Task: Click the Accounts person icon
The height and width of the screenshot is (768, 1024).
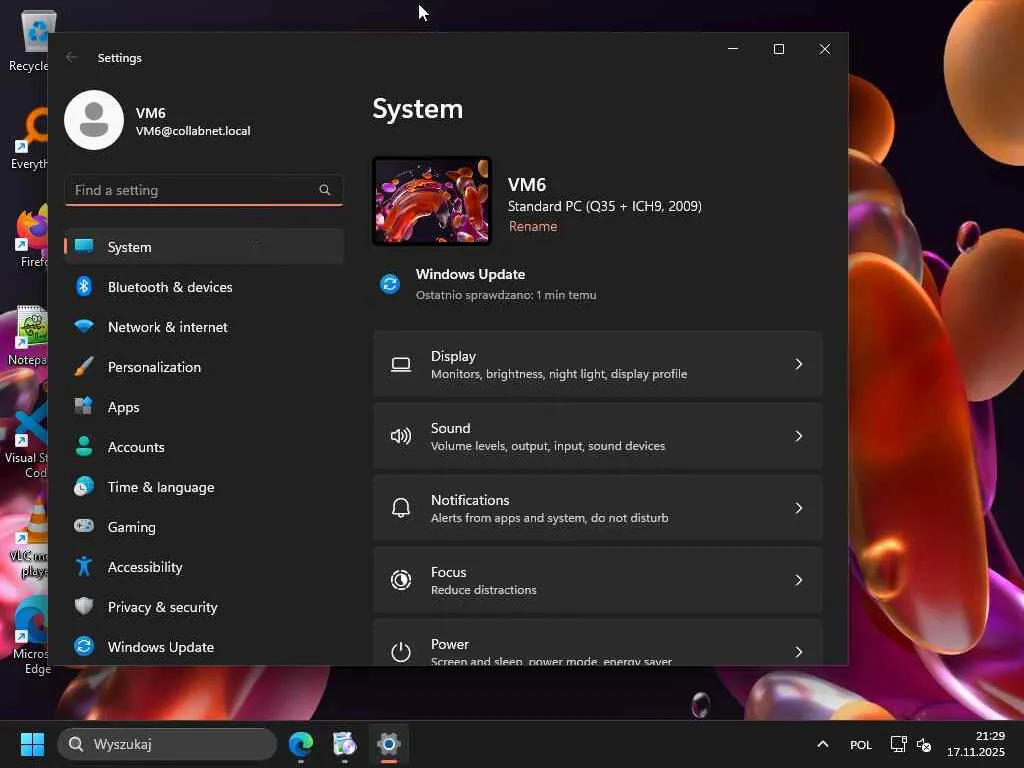Action: click(84, 446)
